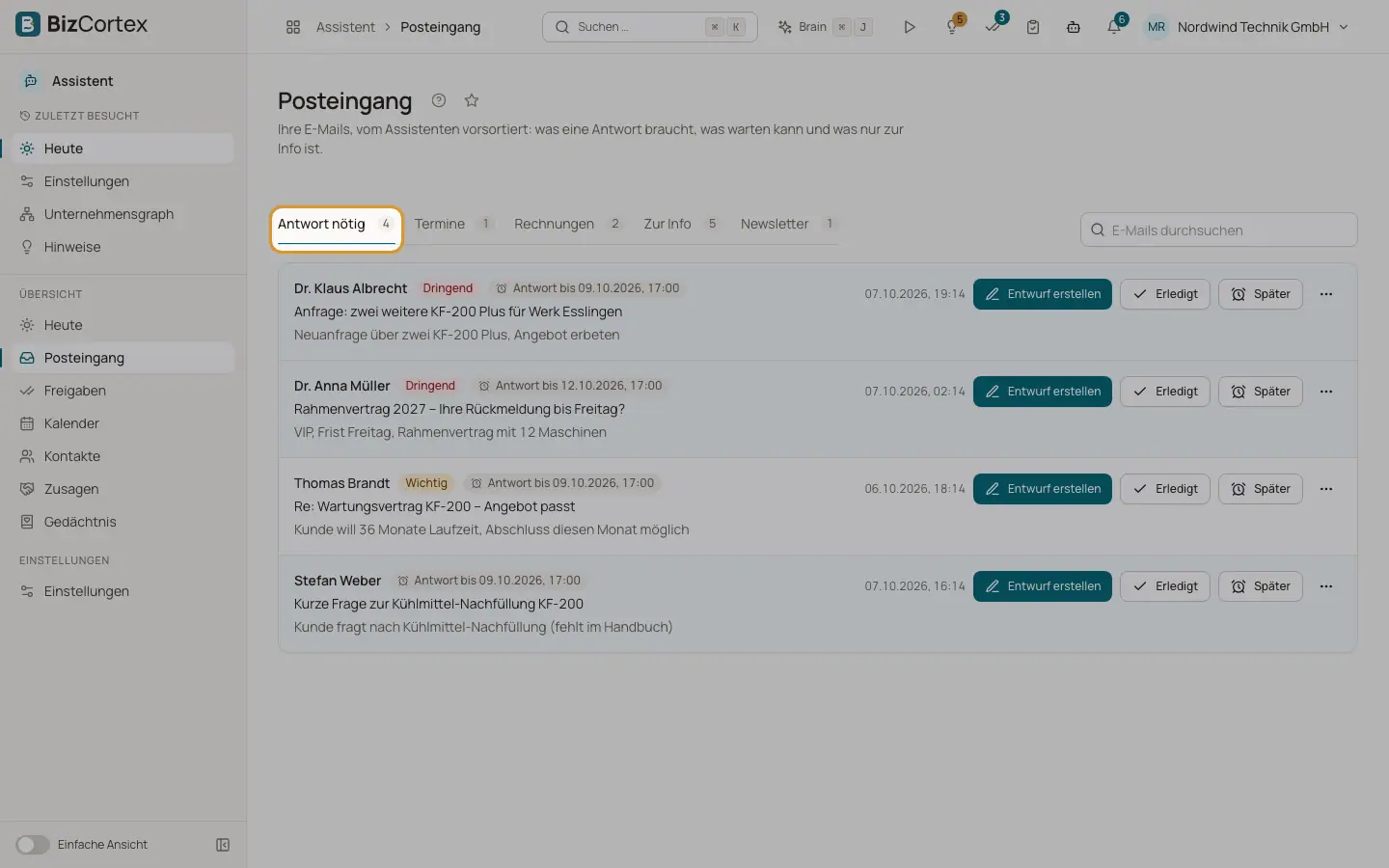Click the clipboard icon in top bar
Image resolution: width=1389 pixels, height=868 pixels.
click(1033, 27)
